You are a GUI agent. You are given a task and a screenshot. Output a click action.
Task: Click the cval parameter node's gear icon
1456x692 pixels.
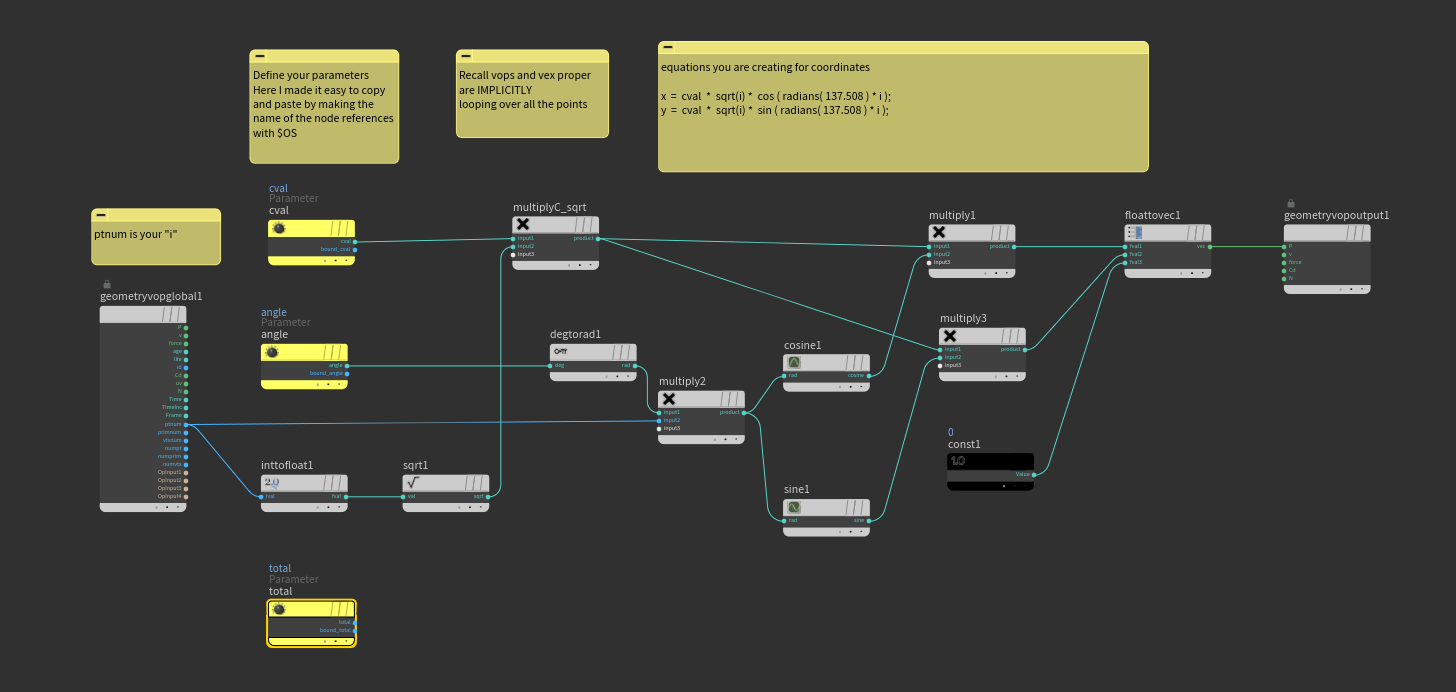click(279, 228)
